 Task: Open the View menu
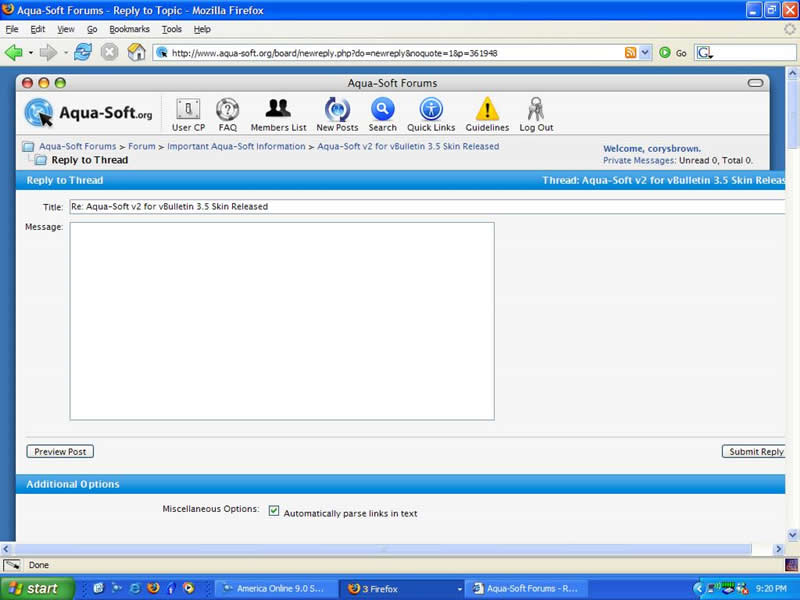click(x=66, y=29)
